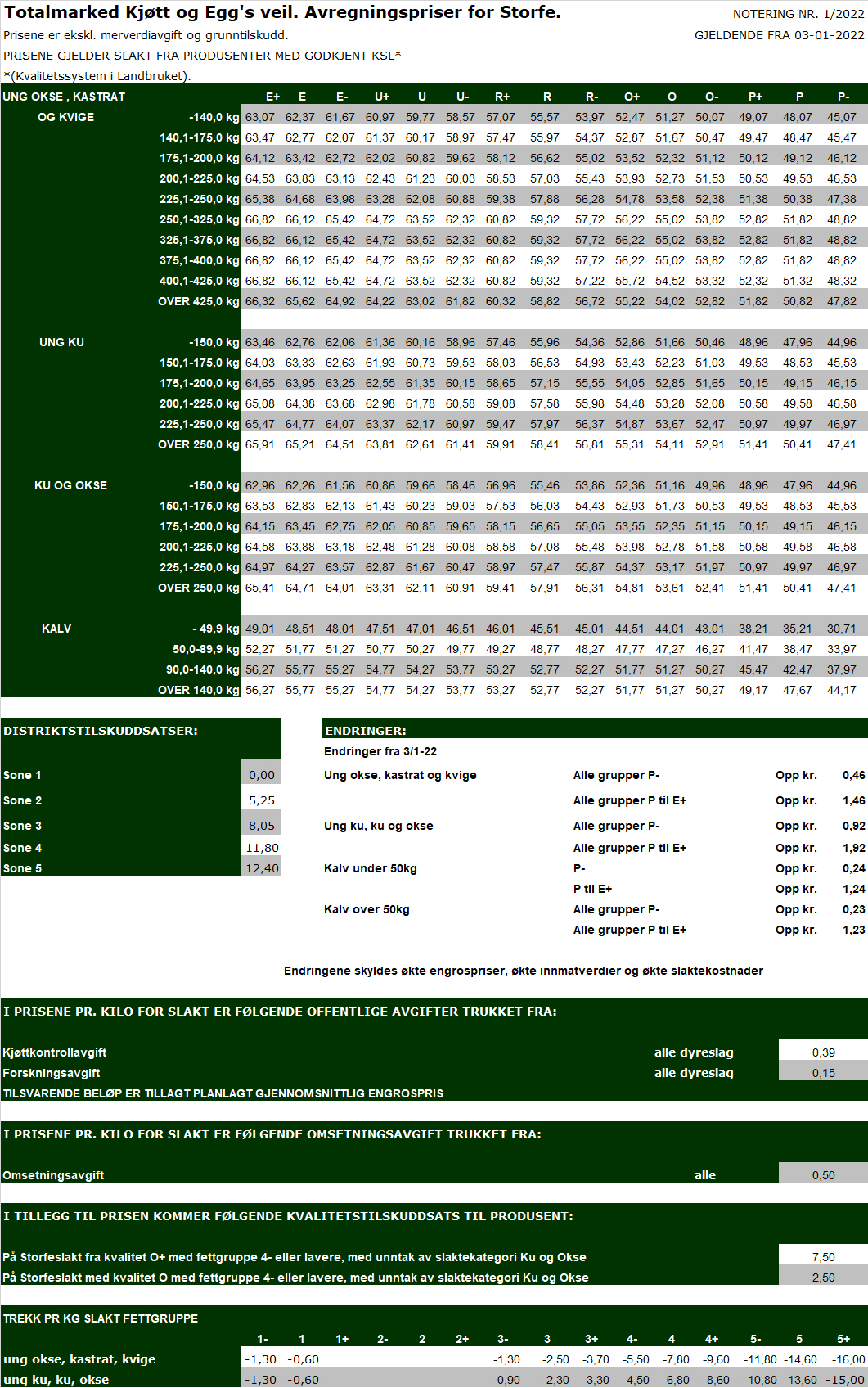Click the "400,1-425,0 kg" weight row label
This screenshot has height=1388, width=868.
pos(200,281)
